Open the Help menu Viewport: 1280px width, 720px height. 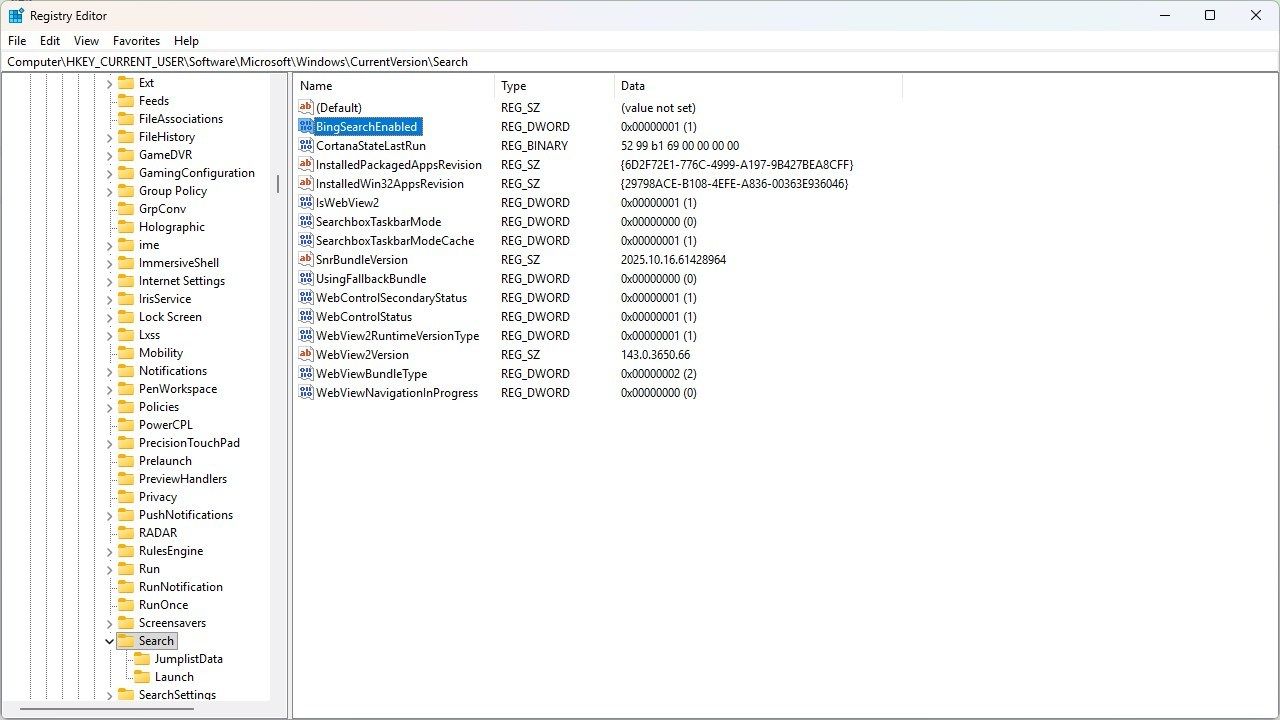click(x=186, y=41)
